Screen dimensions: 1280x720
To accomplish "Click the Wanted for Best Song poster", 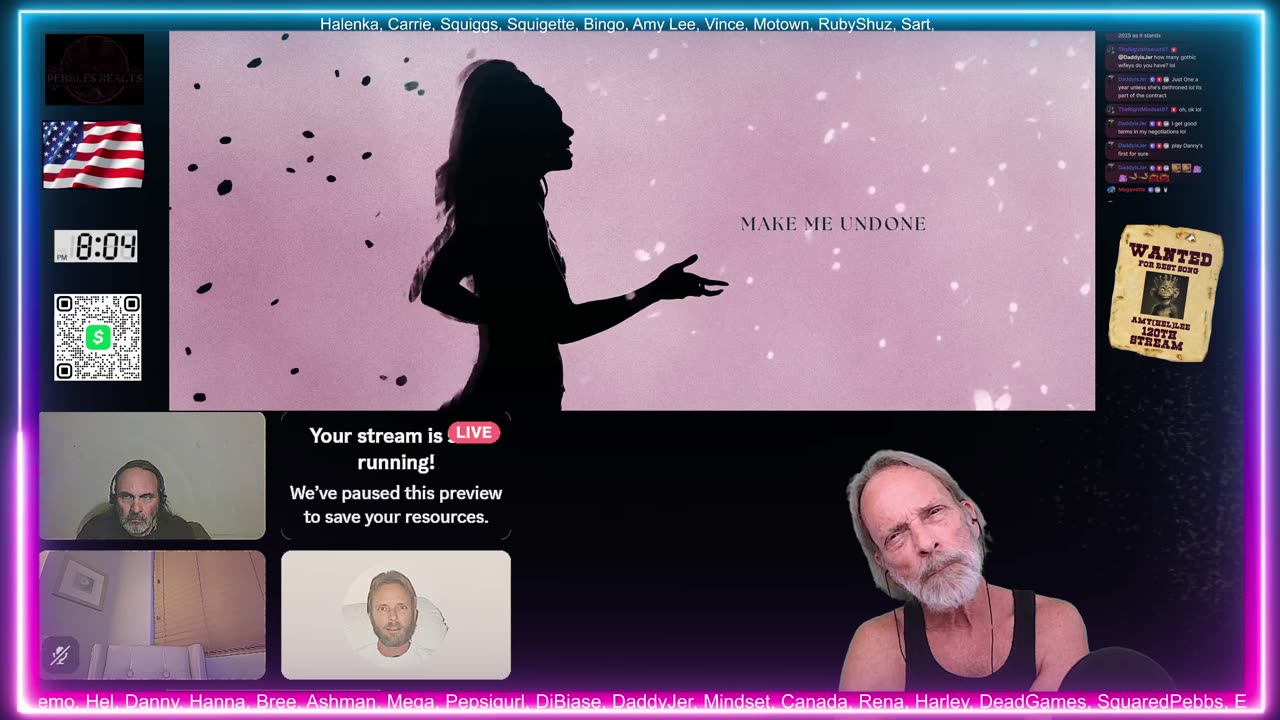I will click(x=1166, y=291).
